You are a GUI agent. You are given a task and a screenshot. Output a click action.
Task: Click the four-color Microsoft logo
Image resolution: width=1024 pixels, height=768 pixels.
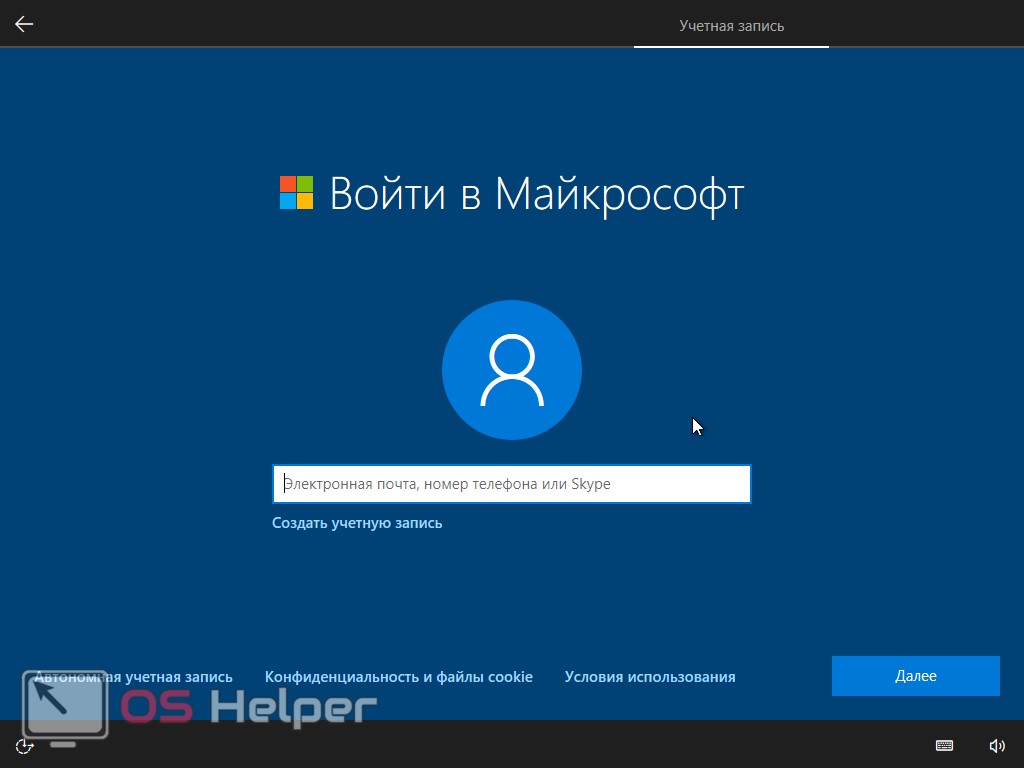296,192
